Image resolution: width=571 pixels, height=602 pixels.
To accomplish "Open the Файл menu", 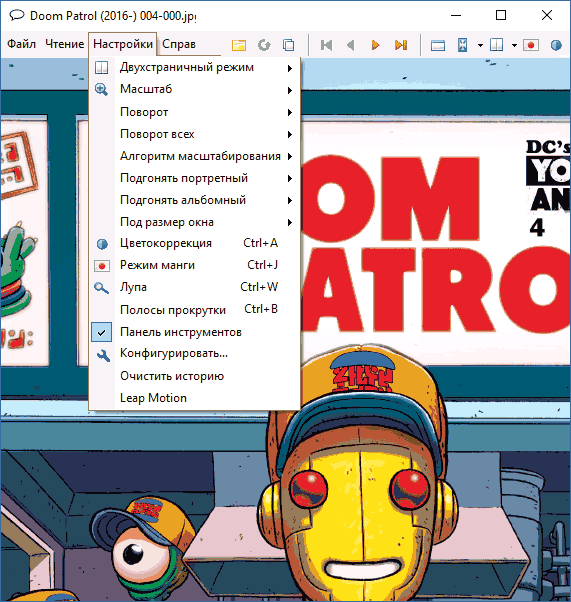I will click(22, 44).
